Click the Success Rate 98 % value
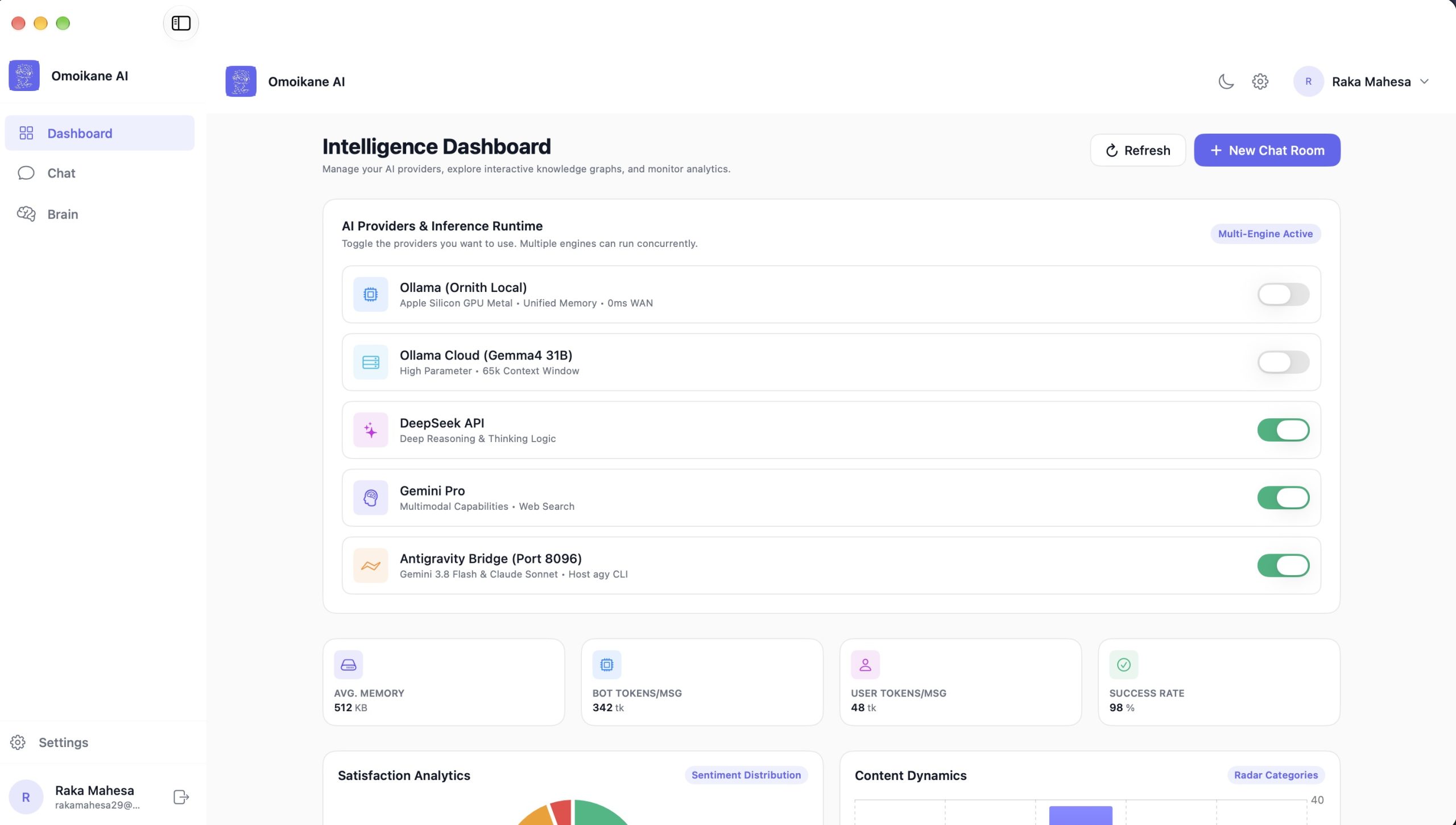This screenshot has height=825, width=1456. (1122, 708)
